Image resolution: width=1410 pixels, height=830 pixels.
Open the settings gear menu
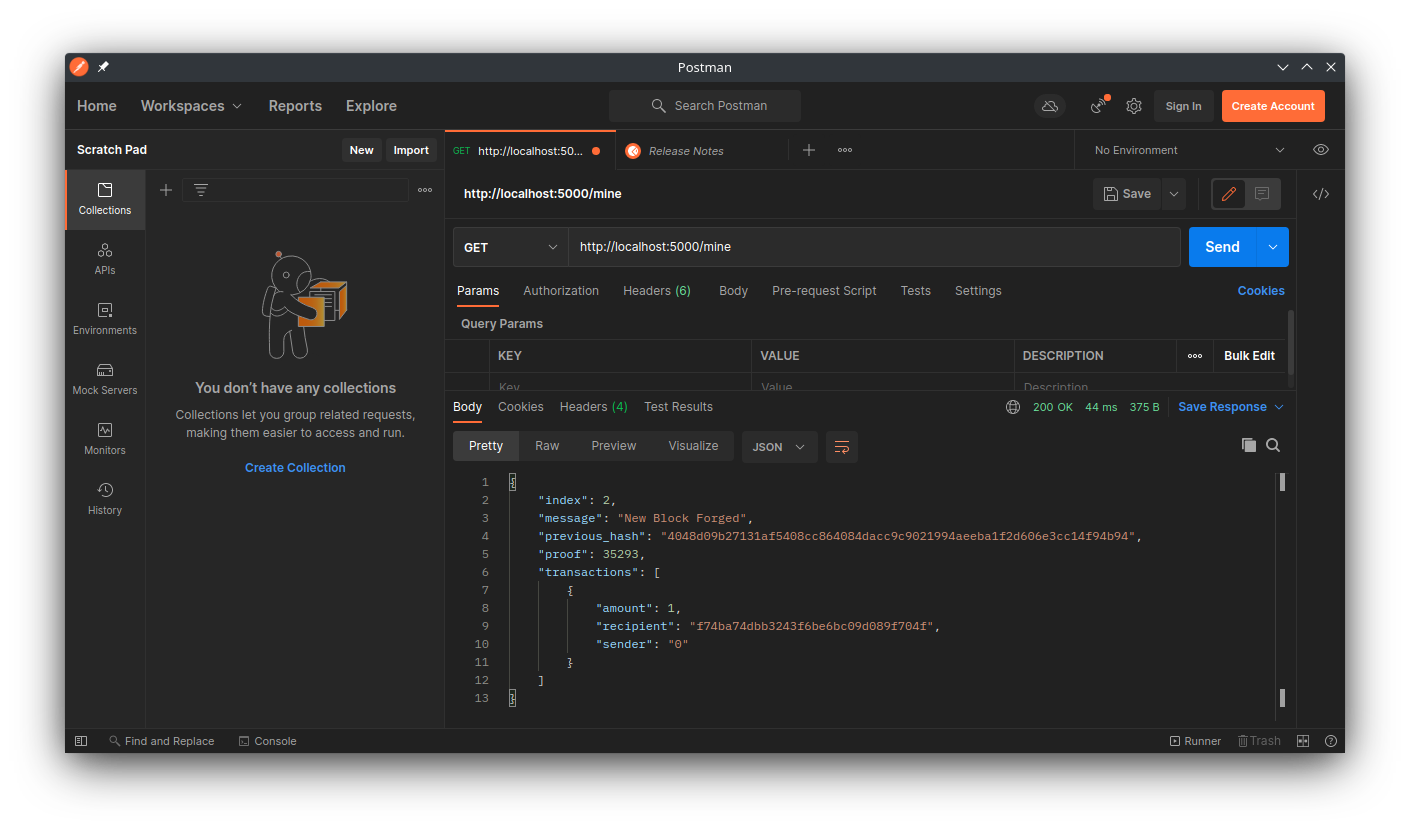(x=1134, y=105)
